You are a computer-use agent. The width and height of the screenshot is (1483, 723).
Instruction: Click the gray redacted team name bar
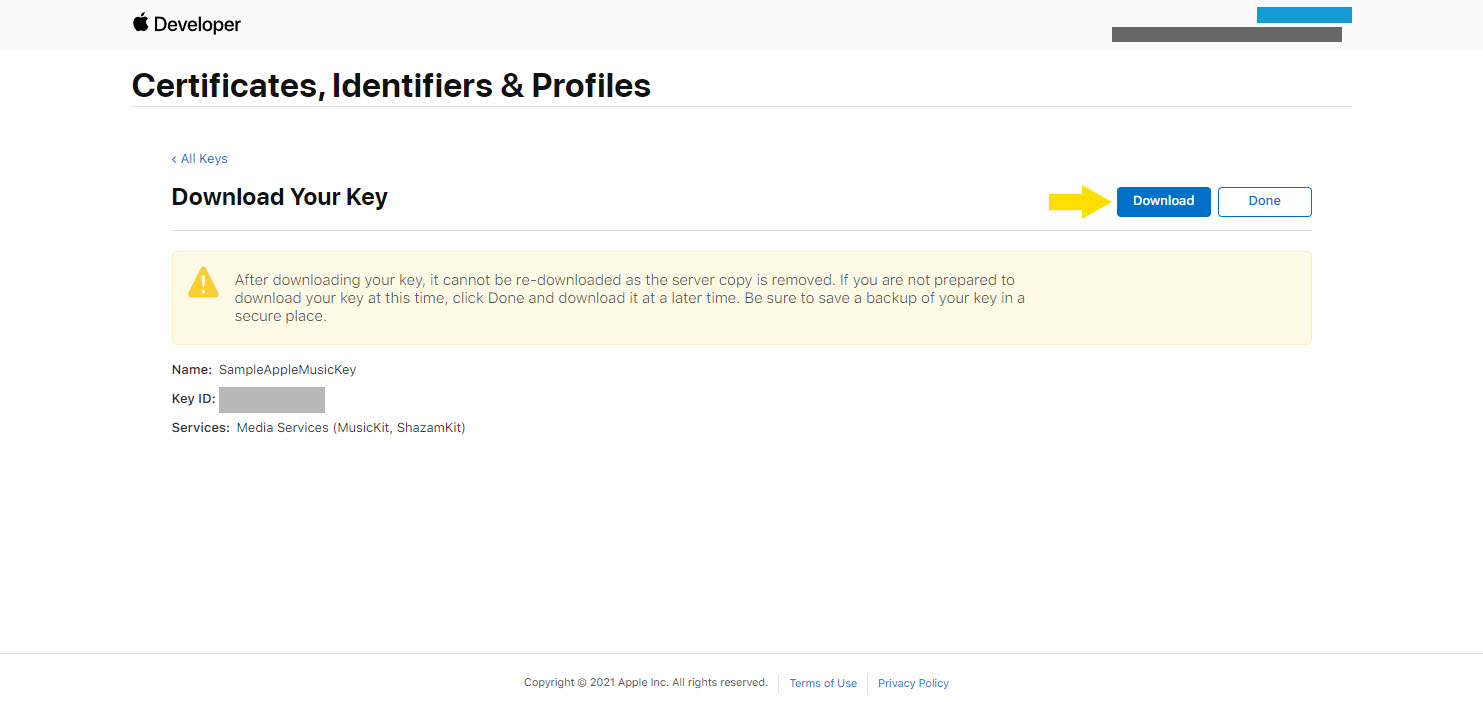click(x=1227, y=34)
